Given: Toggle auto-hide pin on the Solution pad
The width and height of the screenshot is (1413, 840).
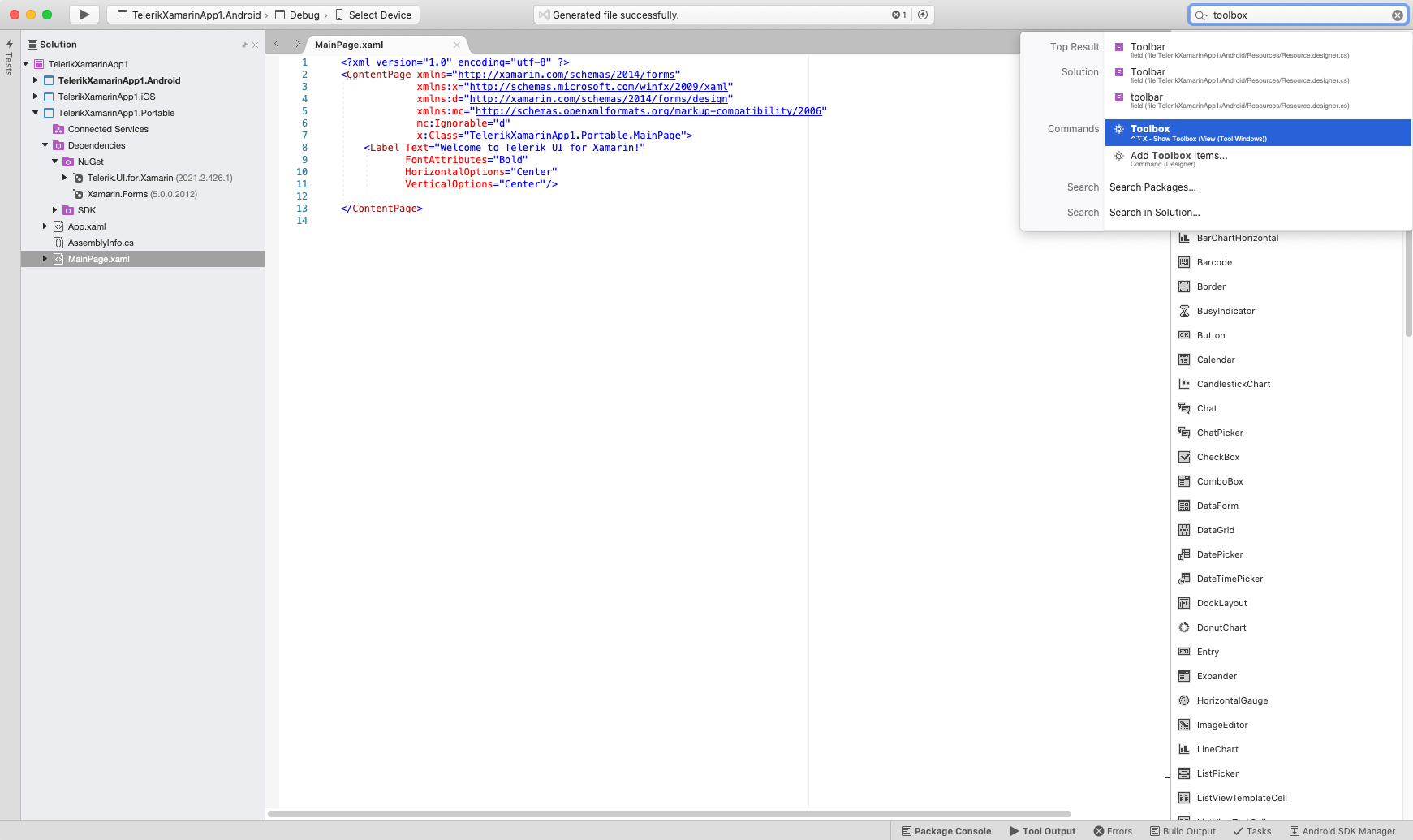Looking at the screenshot, I should pos(243,44).
